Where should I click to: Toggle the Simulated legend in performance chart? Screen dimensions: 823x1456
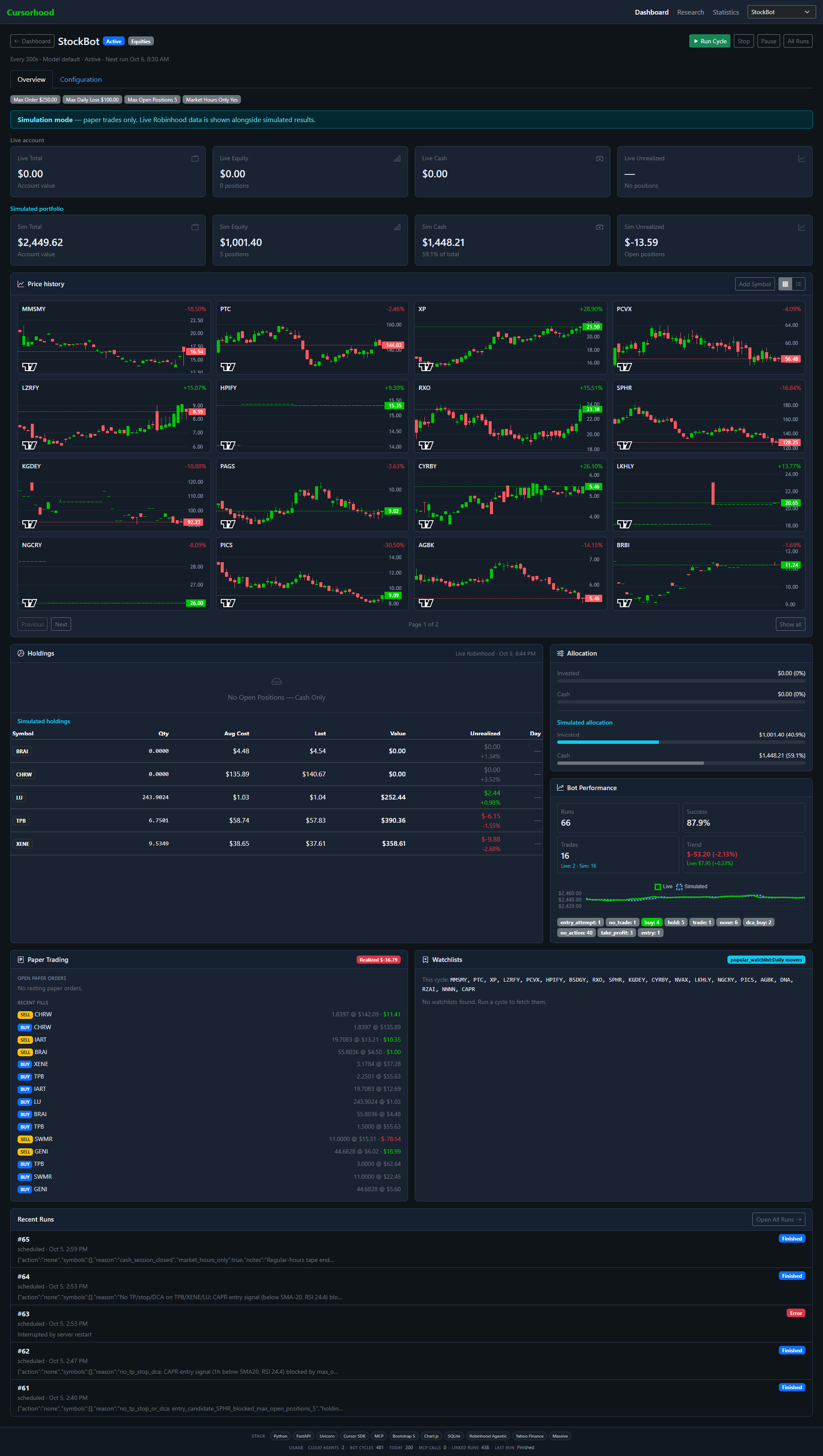tap(691, 887)
